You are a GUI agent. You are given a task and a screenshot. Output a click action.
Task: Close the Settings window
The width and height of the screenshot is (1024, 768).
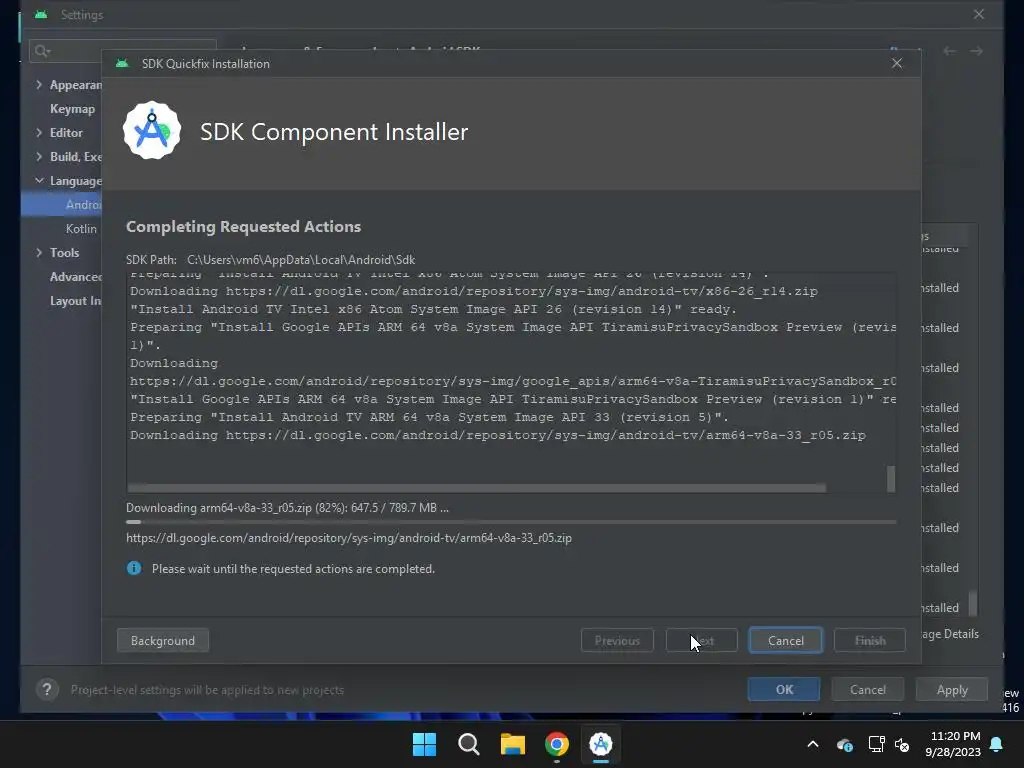(978, 14)
